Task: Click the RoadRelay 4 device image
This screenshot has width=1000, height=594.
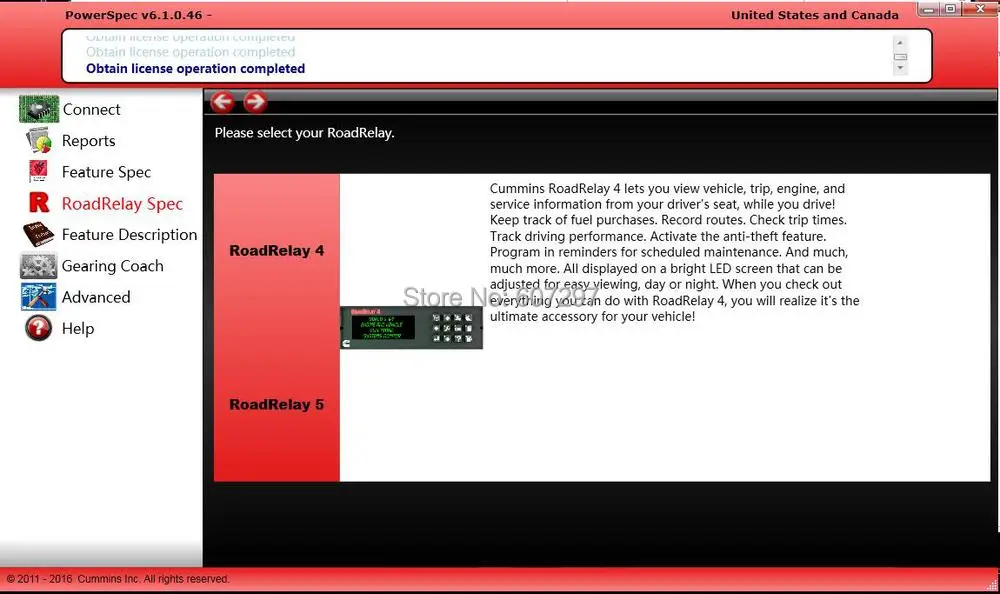Action: pos(411,327)
